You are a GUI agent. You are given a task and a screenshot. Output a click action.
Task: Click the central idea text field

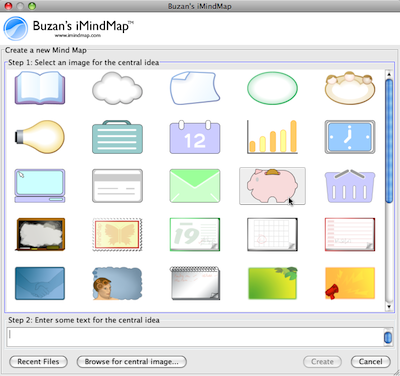(195, 337)
